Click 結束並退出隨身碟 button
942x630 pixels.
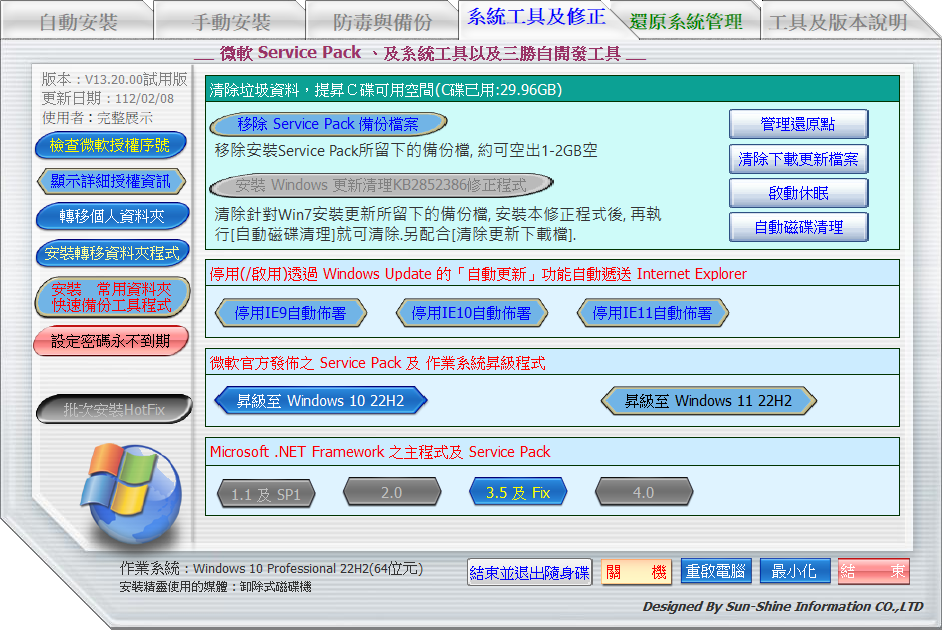[530, 572]
